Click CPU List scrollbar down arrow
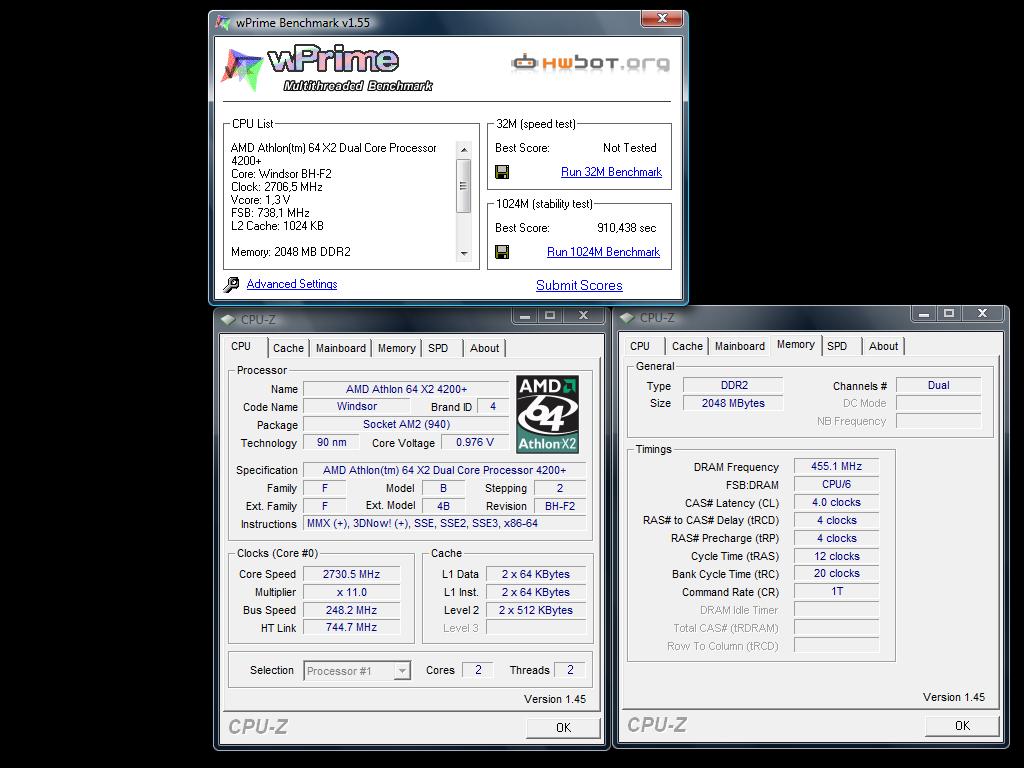The height and width of the screenshot is (768, 1024). click(464, 253)
